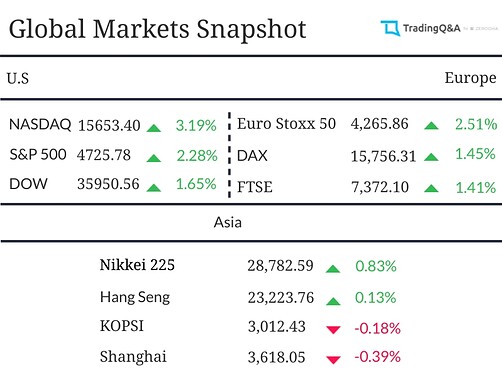Click the Global Markets Snapshot title
The height and width of the screenshot is (375, 502).
(x=157, y=29)
